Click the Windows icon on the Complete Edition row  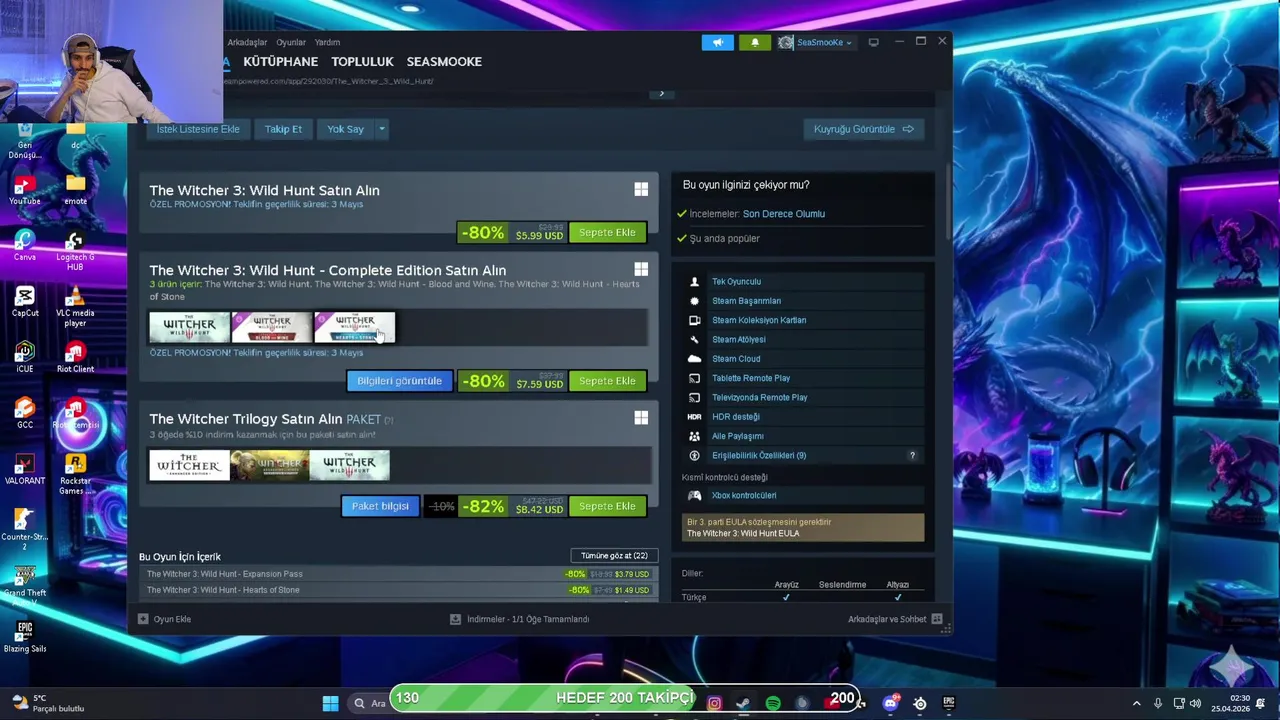(641, 269)
